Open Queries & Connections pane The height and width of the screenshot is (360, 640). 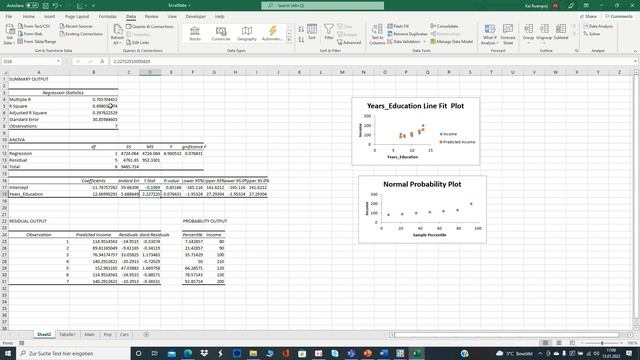click(x=150, y=27)
